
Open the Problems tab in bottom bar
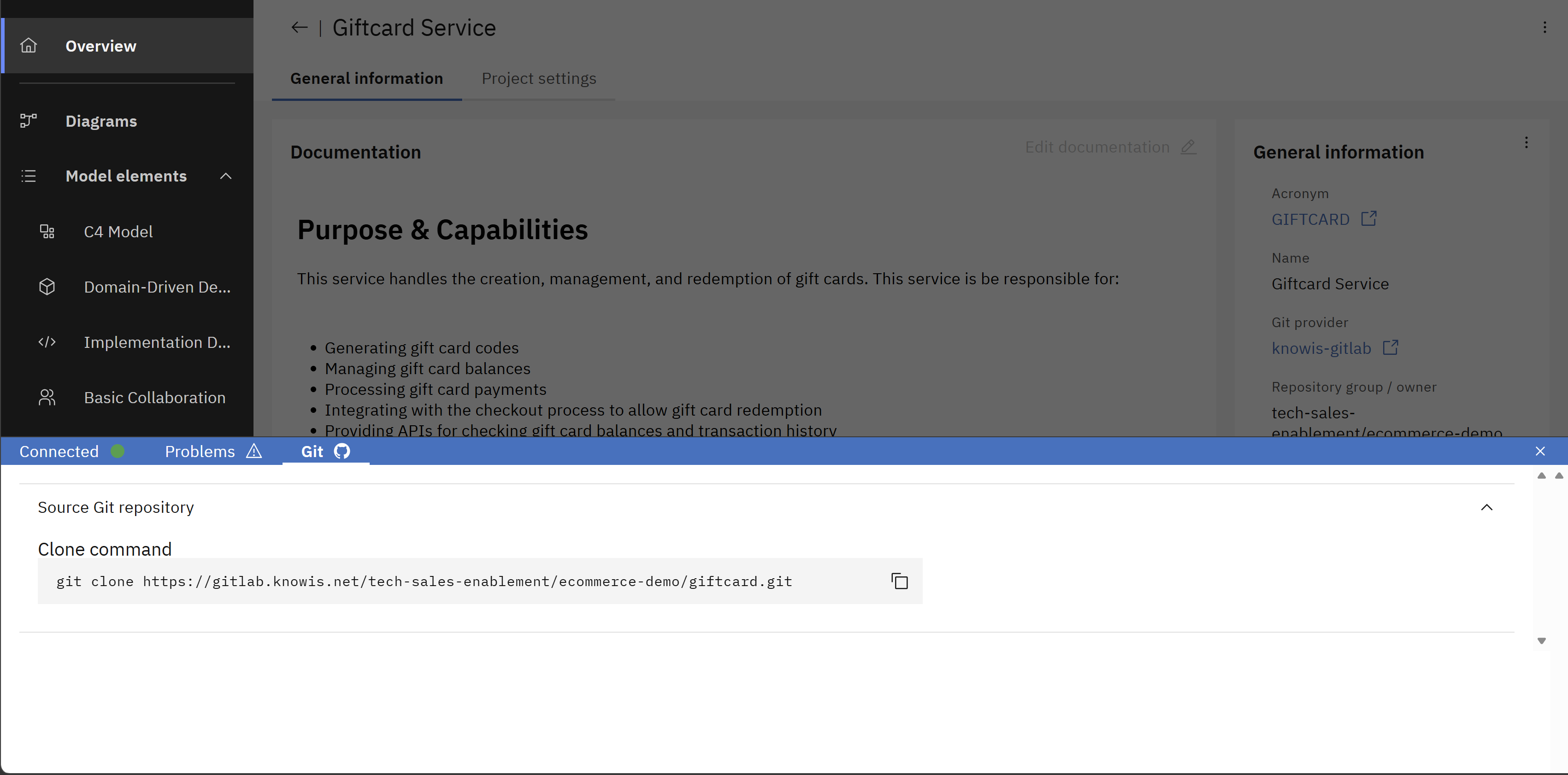click(213, 451)
